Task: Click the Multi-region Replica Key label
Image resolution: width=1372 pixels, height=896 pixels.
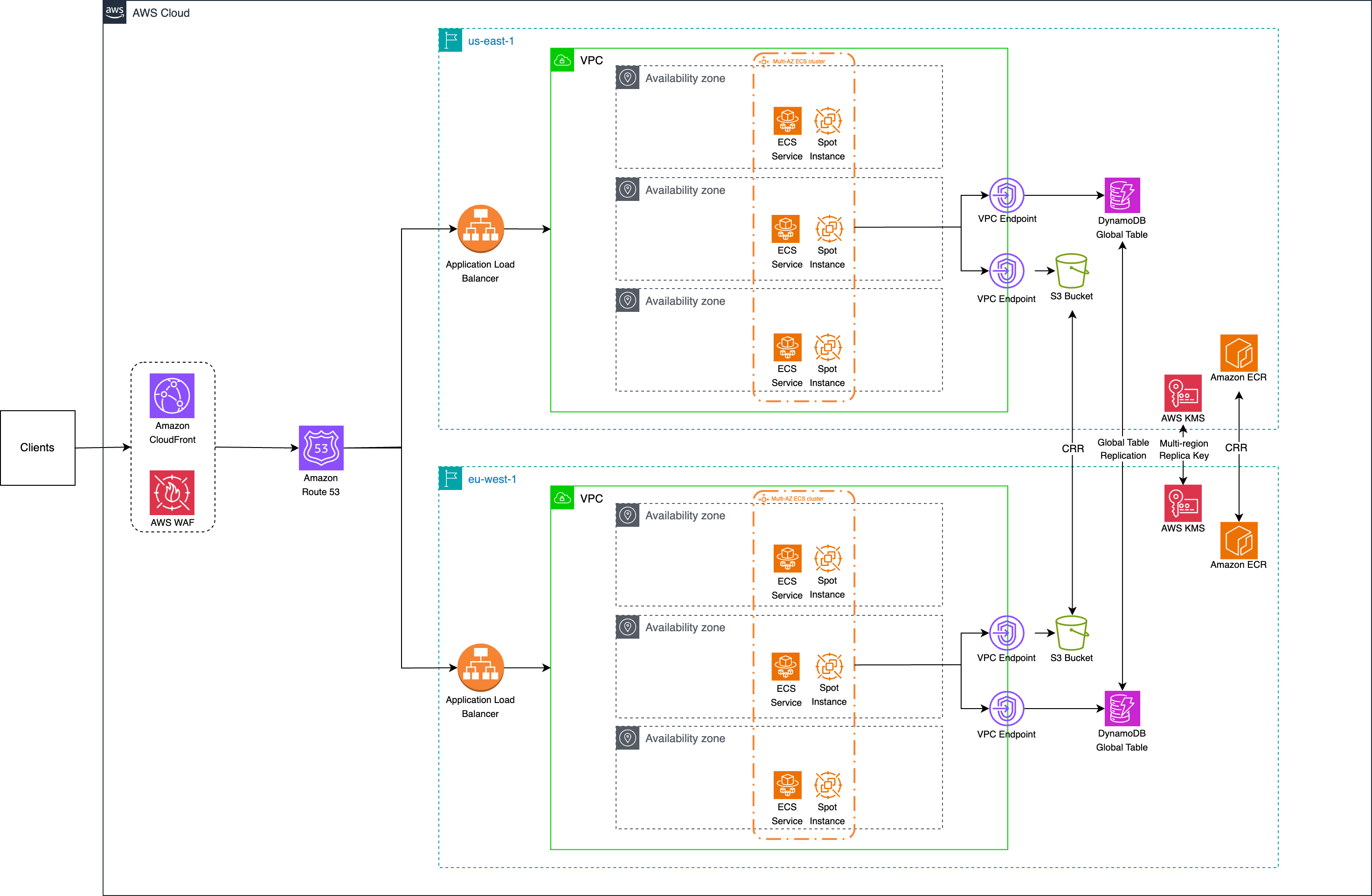Action: [1184, 449]
